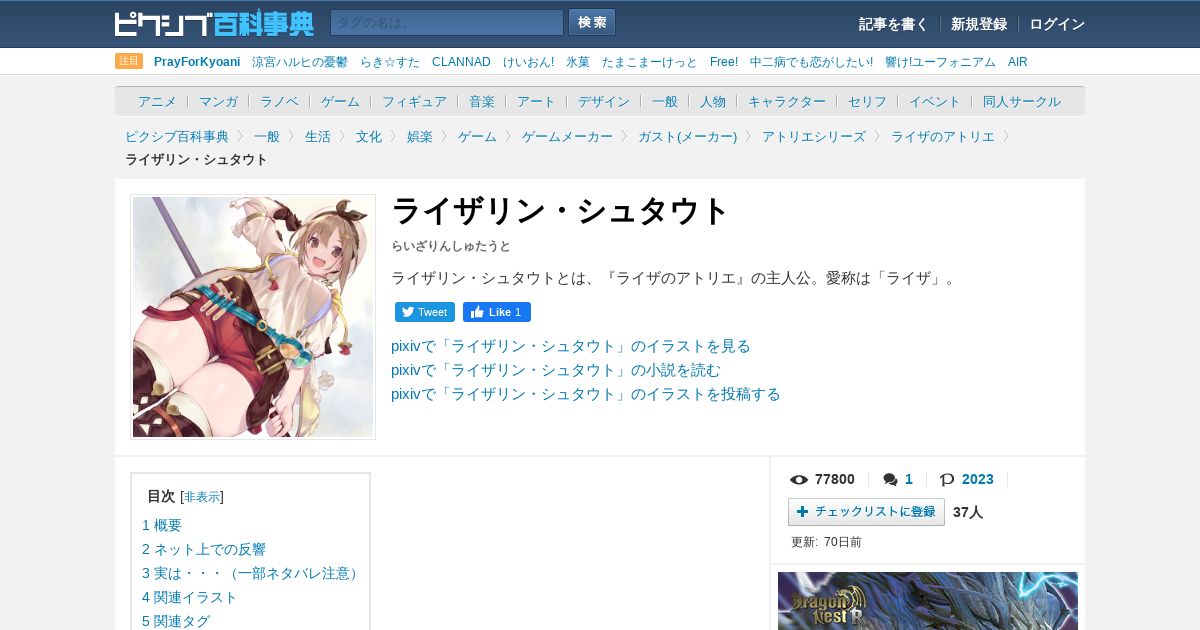
Task: Open 涼宮ハルヒの憂鬱 trending tag
Action: tap(300, 62)
